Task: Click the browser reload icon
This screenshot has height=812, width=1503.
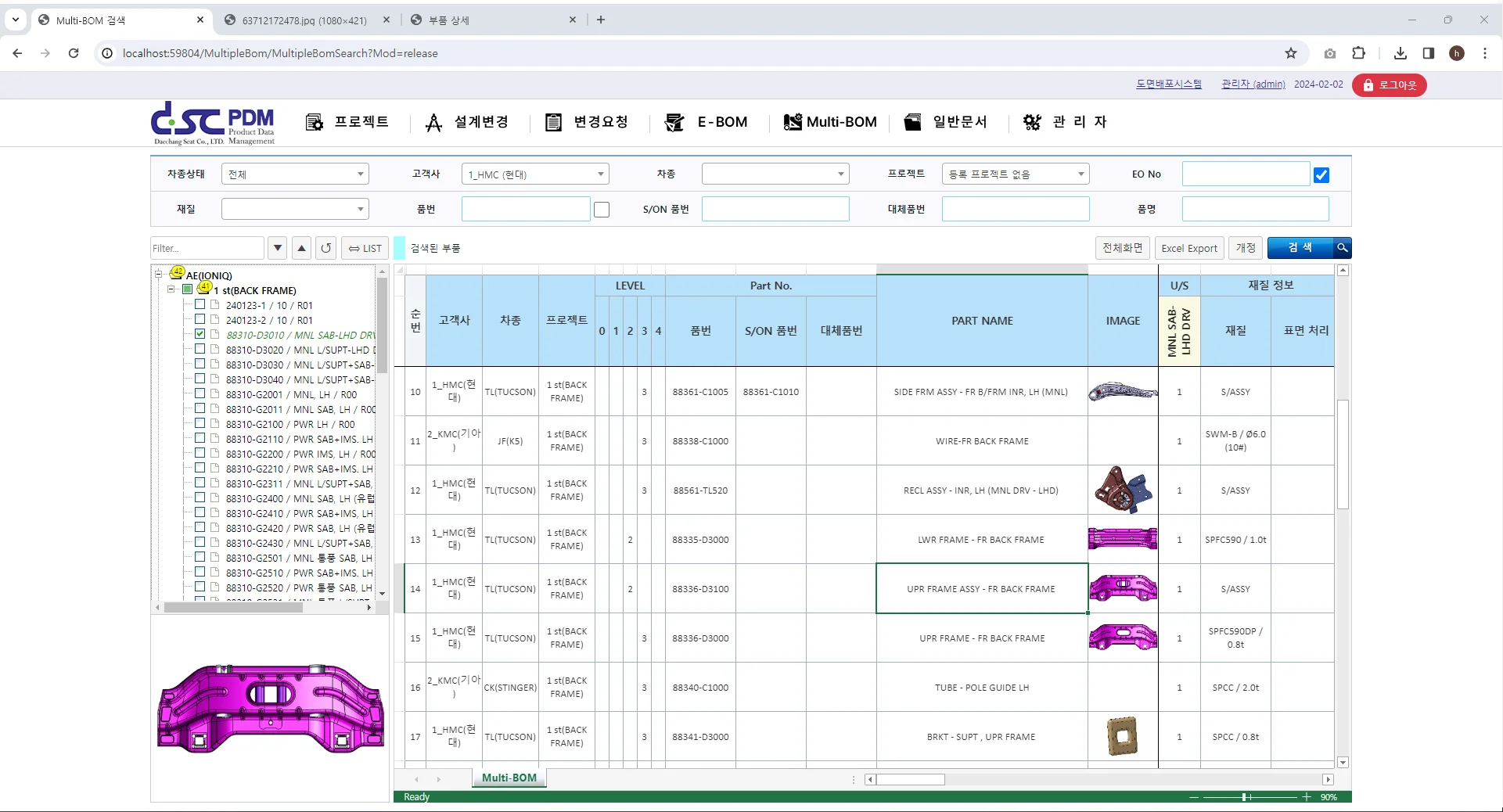Action: click(x=74, y=53)
